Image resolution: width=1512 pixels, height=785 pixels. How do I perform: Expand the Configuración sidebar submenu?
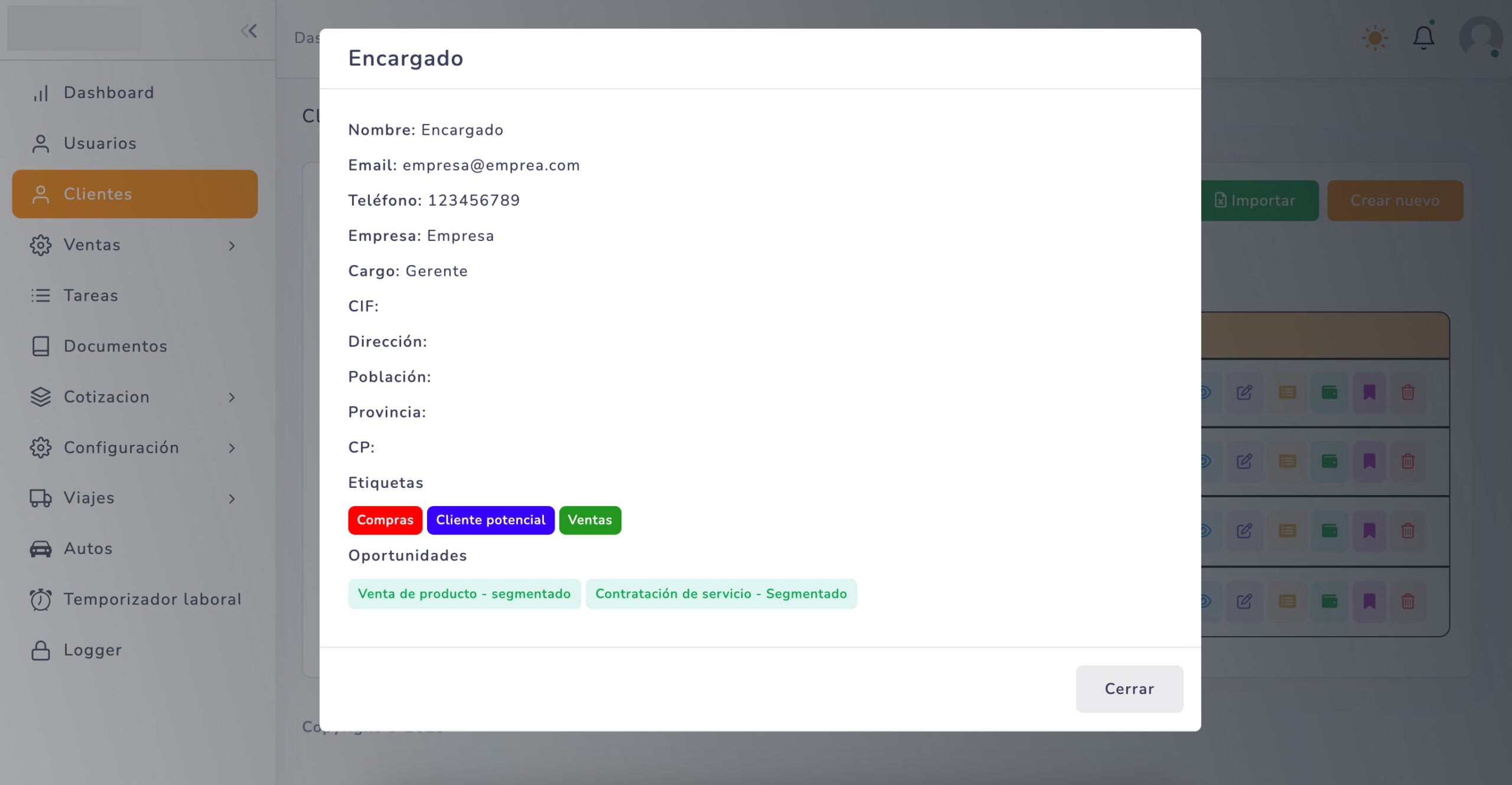click(135, 448)
